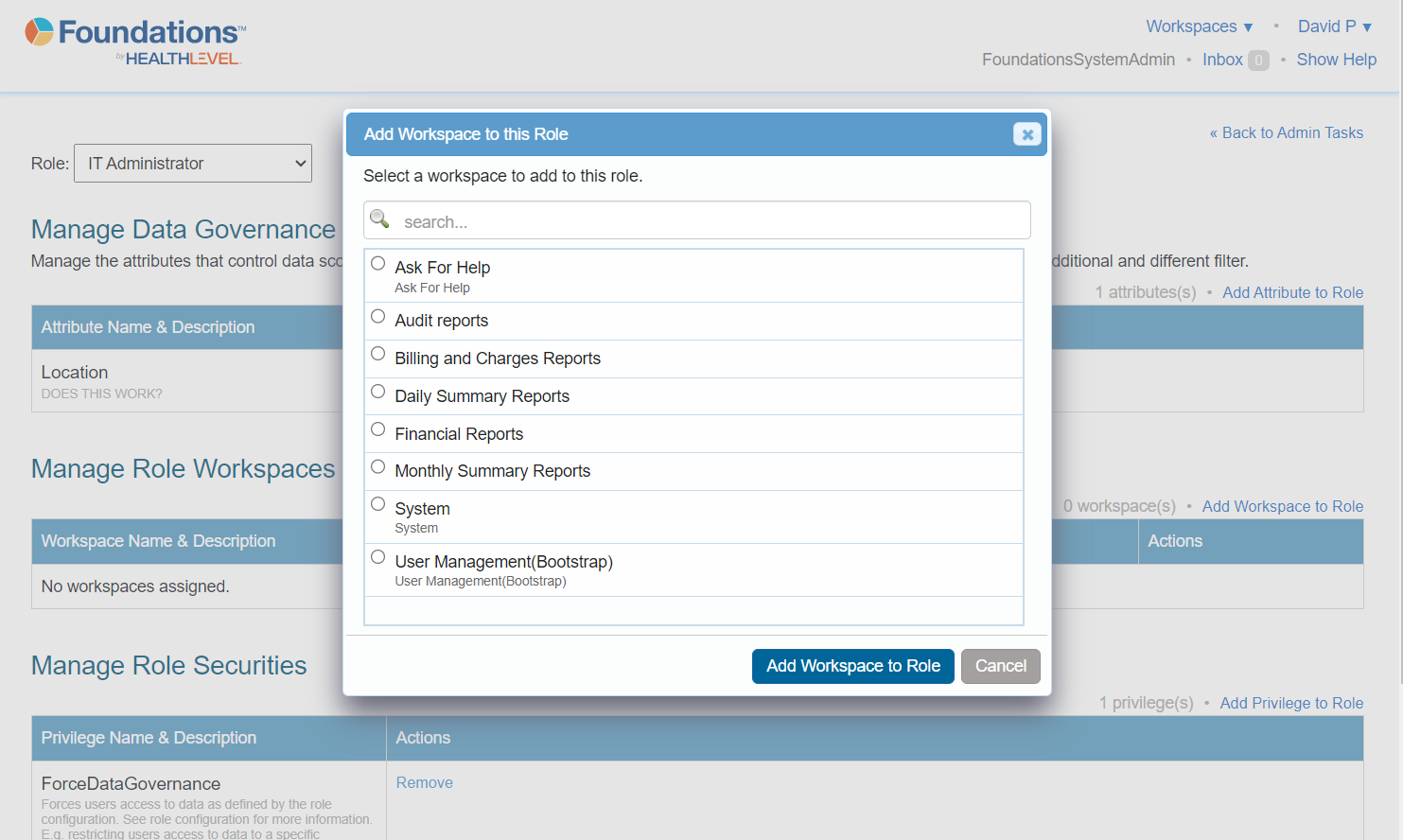Pick the Financial Reports workspace radio
This screenshot has width=1403, height=840.
[378, 429]
